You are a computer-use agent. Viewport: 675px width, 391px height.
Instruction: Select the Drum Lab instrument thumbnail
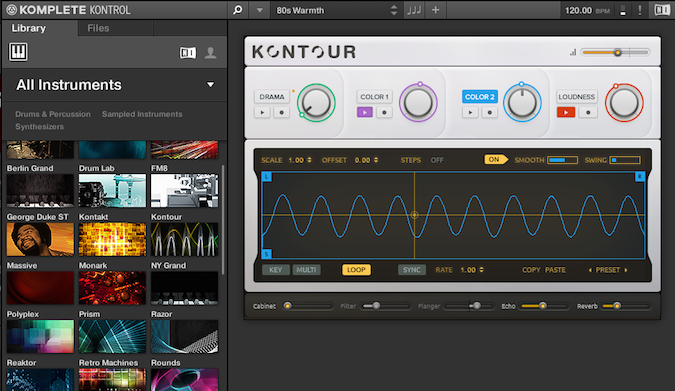[112, 190]
